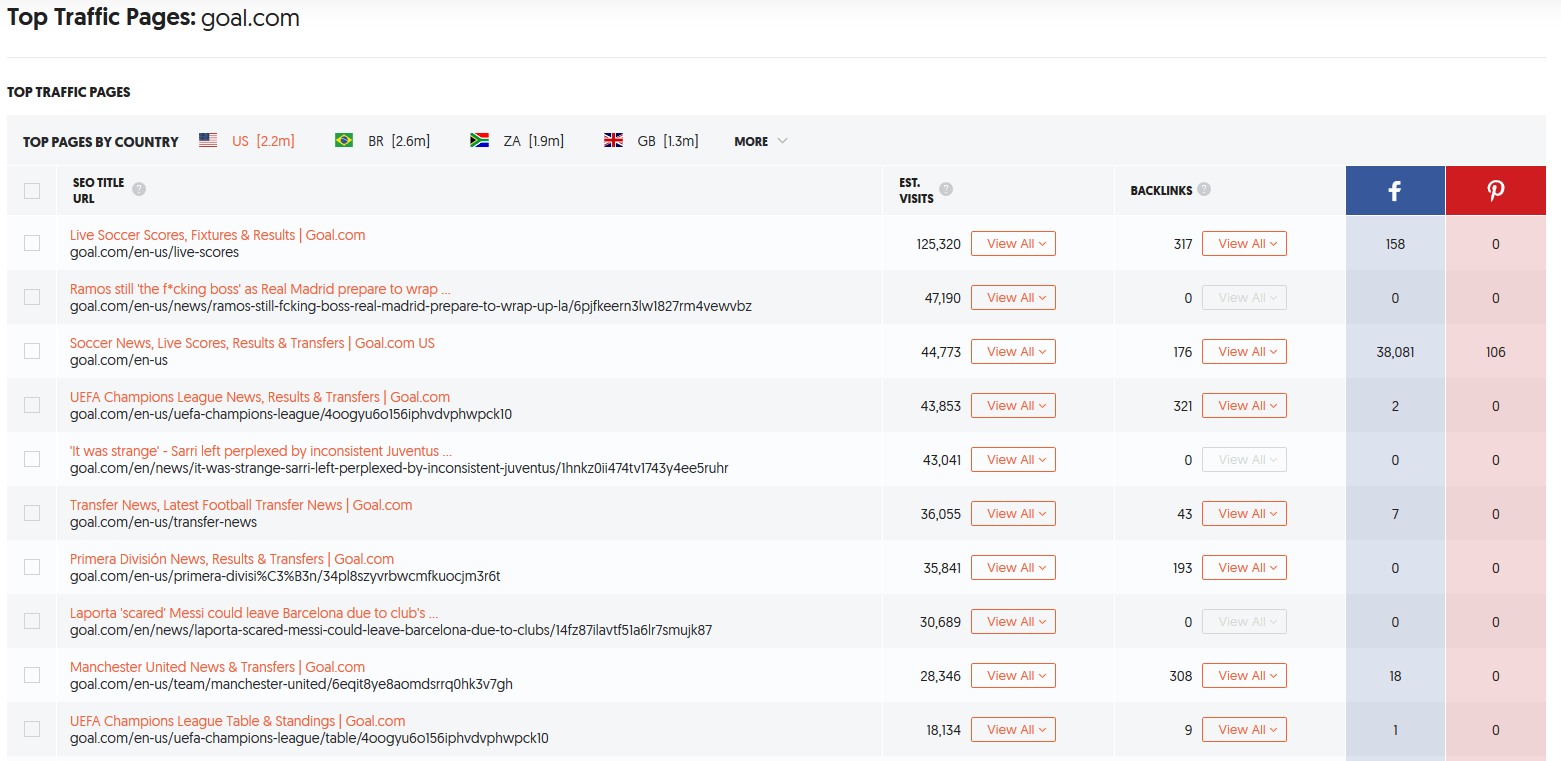
Task: Check the Primera División News row checkbox
Action: tap(32, 567)
